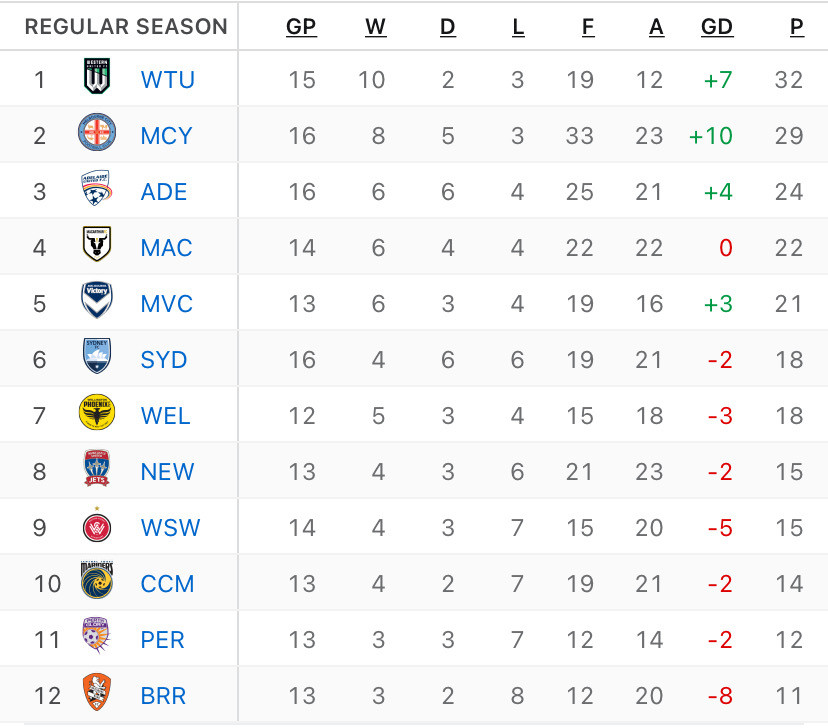Sort standings by GD column header

tap(717, 26)
